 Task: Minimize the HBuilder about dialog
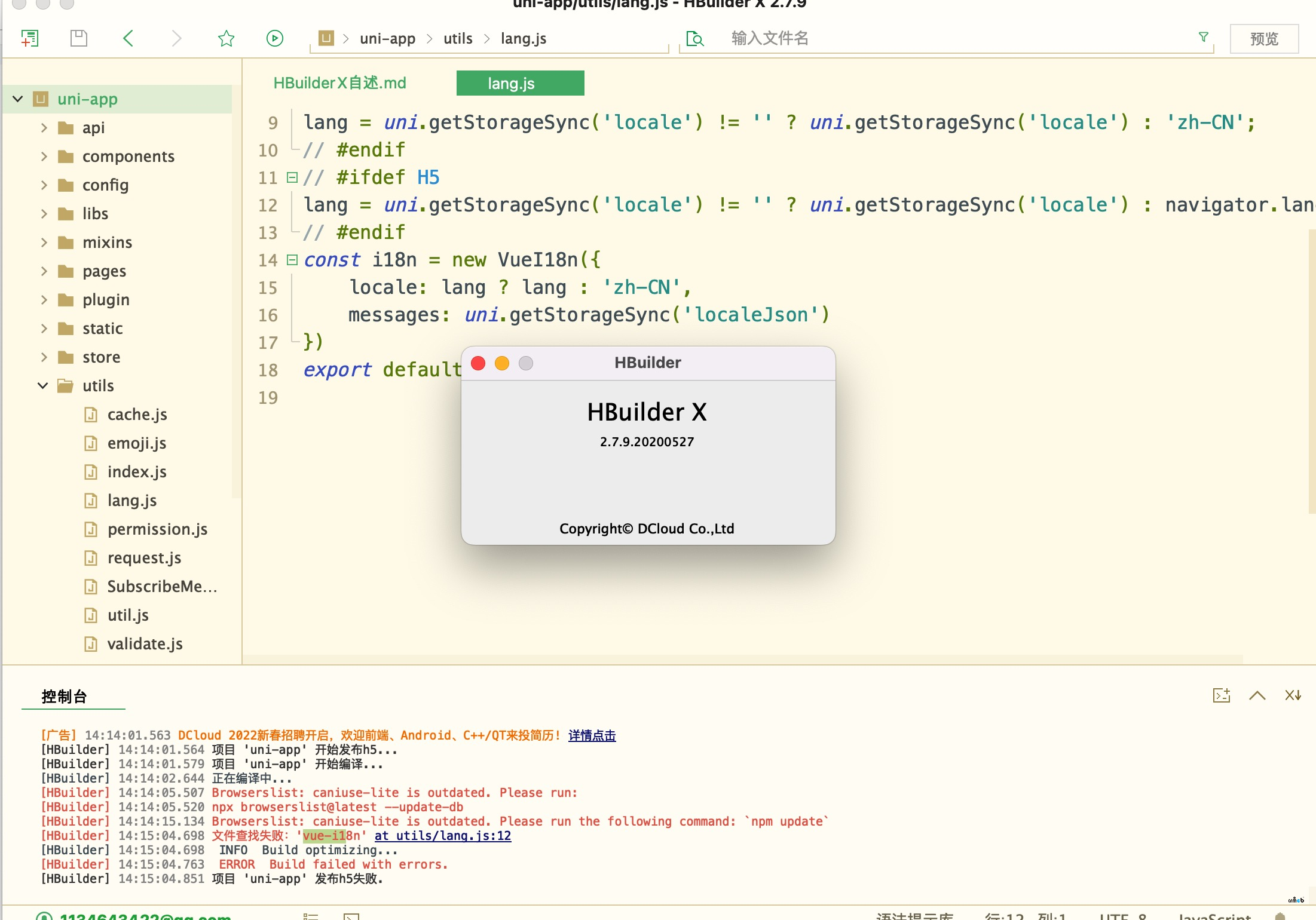502,363
